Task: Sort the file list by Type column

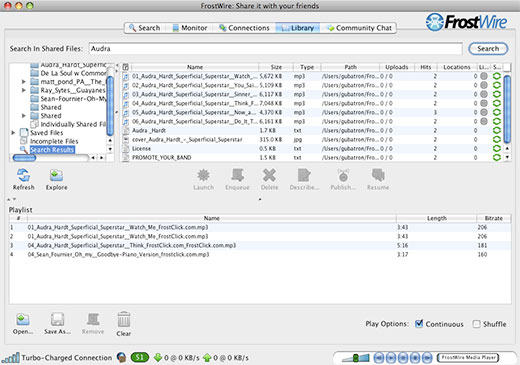Action: pyautogui.click(x=307, y=67)
